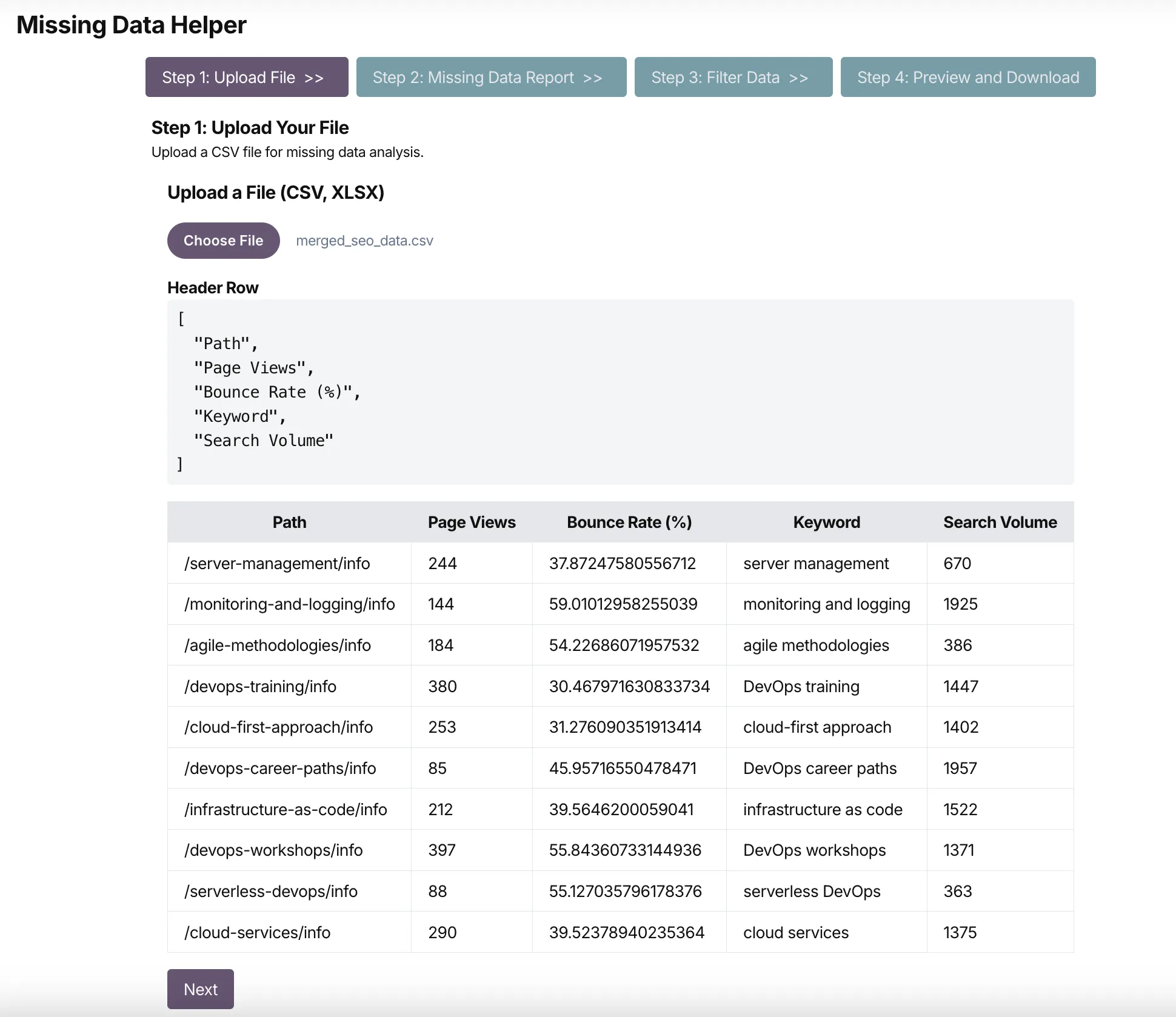The width and height of the screenshot is (1176, 1017).
Task: Click the merged_seo_data.csv file name
Action: [364, 241]
